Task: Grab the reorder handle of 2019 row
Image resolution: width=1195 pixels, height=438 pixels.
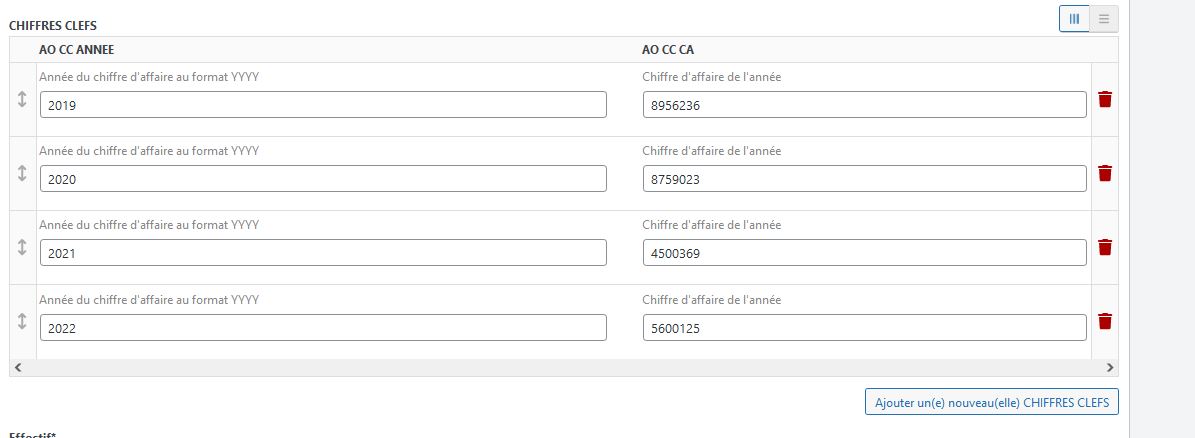Action: 22,99
